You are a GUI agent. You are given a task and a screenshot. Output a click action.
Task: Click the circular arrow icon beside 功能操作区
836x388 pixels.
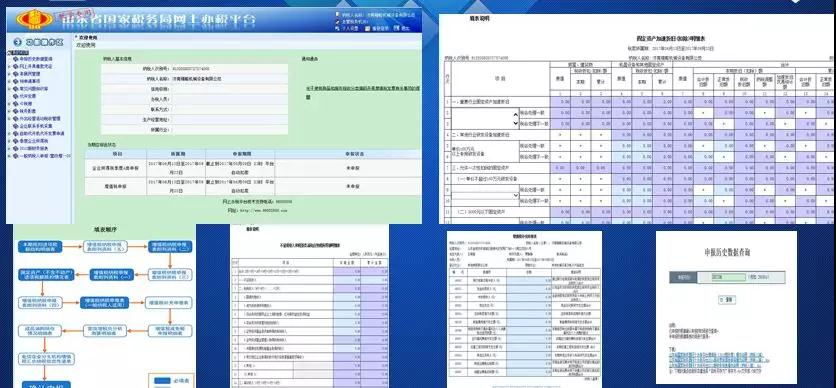tap(18, 42)
